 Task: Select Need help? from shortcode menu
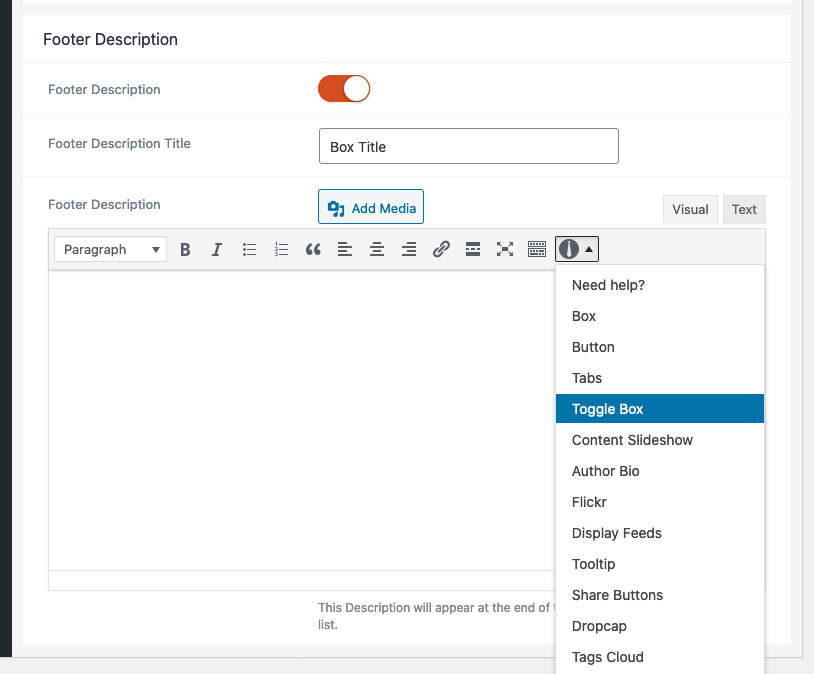click(x=660, y=285)
